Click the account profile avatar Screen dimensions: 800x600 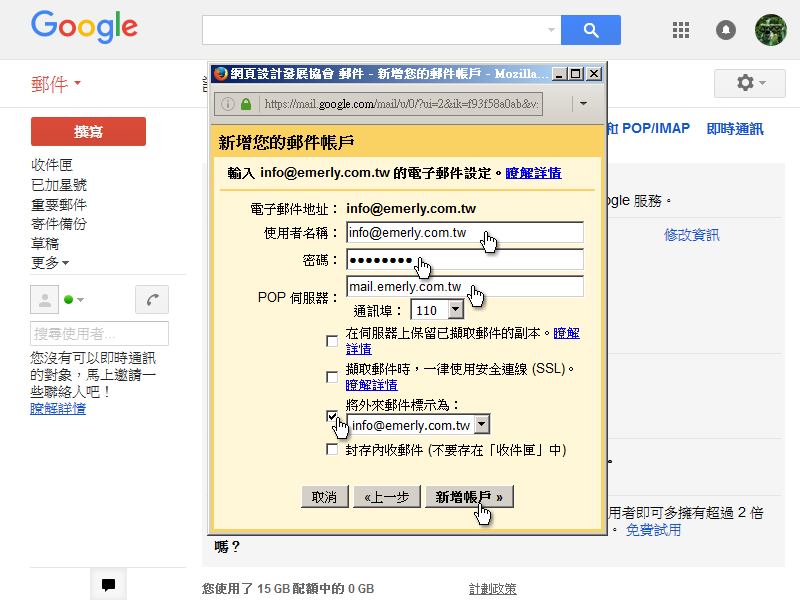click(x=770, y=30)
